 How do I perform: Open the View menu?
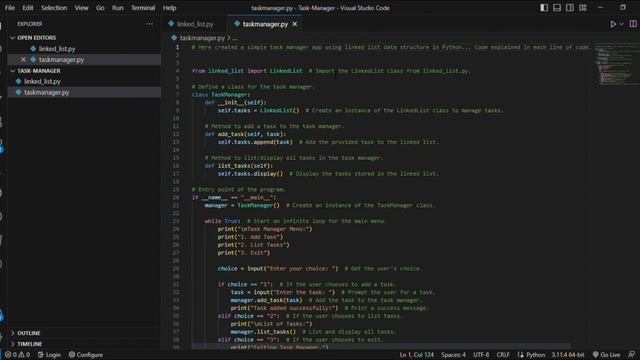(81, 8)
